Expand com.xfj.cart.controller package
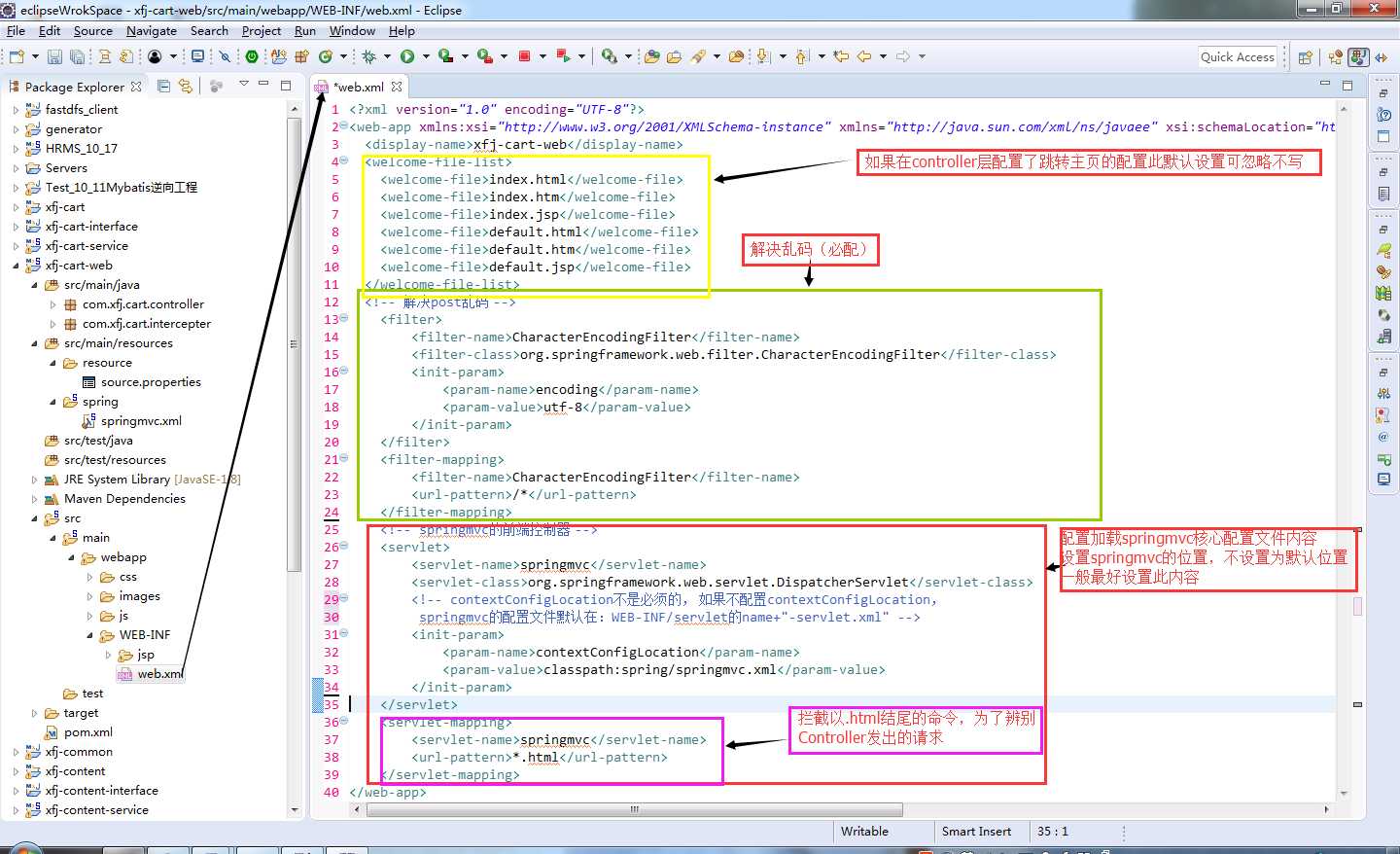Screen dimensions: 1400x854 coord(52,304)
